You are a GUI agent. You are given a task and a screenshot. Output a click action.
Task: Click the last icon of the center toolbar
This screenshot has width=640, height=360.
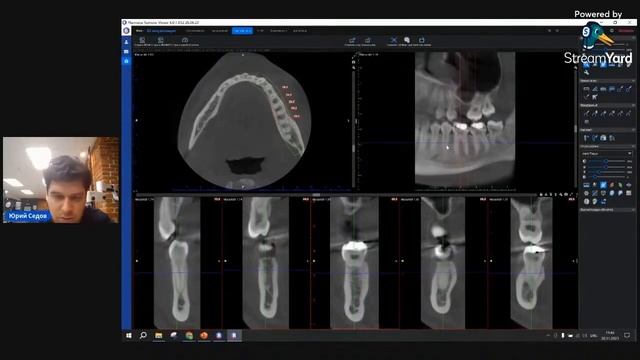[422, 40]
